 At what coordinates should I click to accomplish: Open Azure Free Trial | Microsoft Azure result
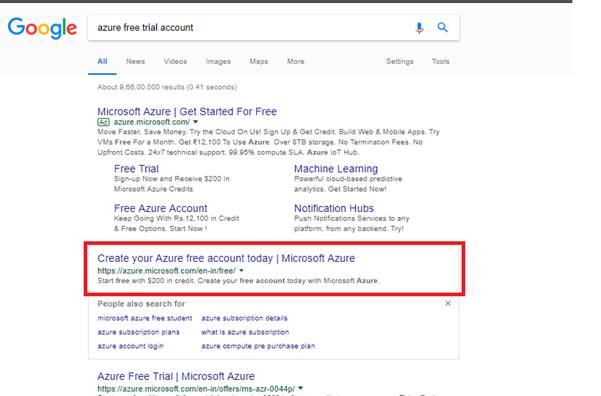click(176, 376)
